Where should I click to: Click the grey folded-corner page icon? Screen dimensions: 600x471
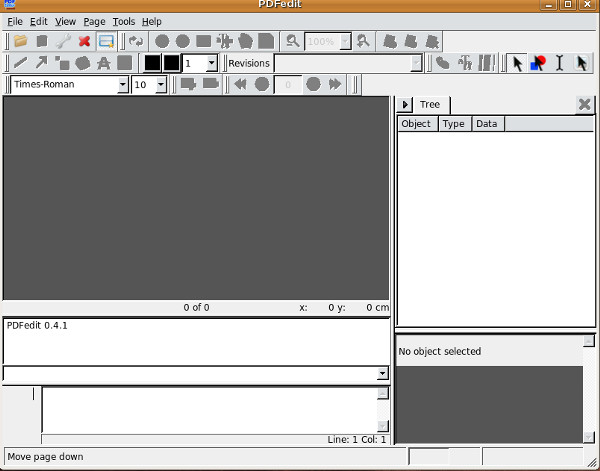(266, 41)
